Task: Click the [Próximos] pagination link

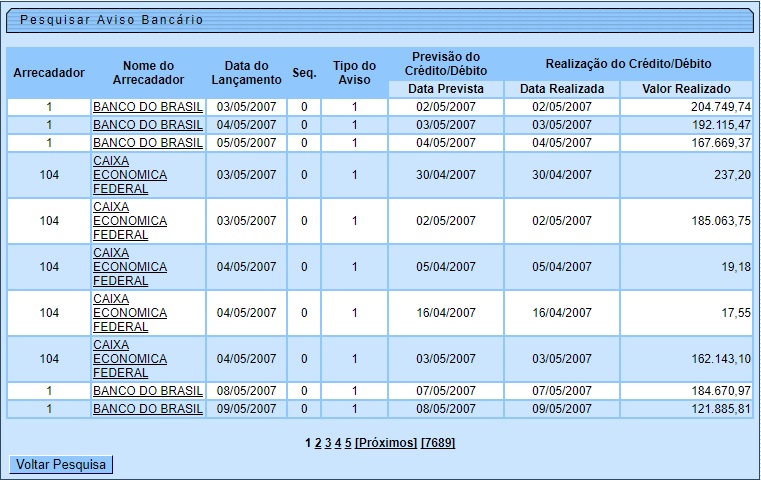Action: pos(386,443)
